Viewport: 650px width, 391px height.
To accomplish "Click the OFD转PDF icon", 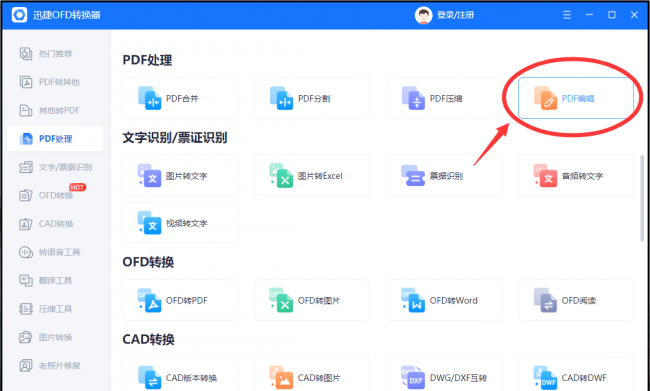I will tap(149, 300).
